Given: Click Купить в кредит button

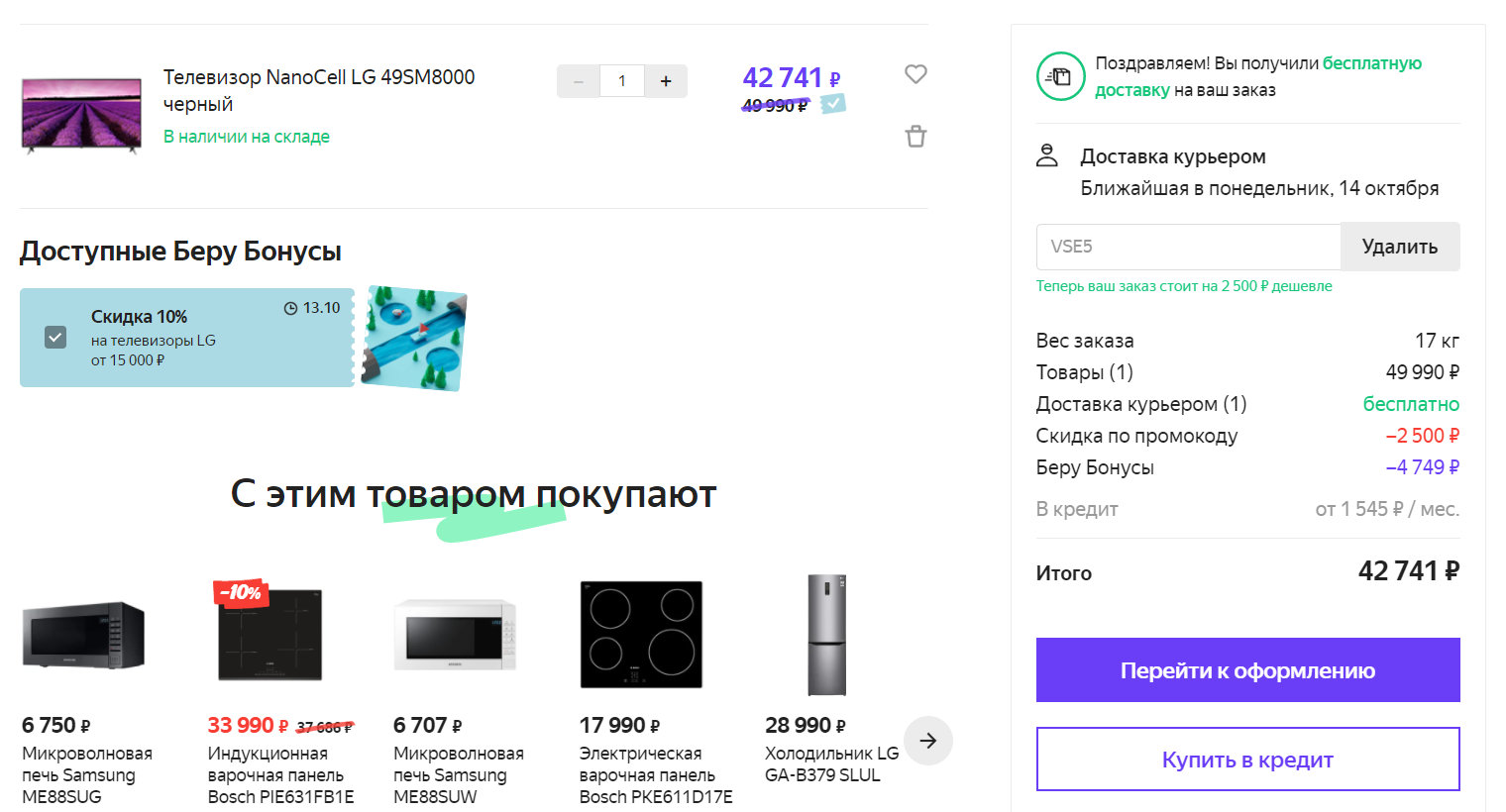Looking at the screenshot, I should tap(1247, 760).
